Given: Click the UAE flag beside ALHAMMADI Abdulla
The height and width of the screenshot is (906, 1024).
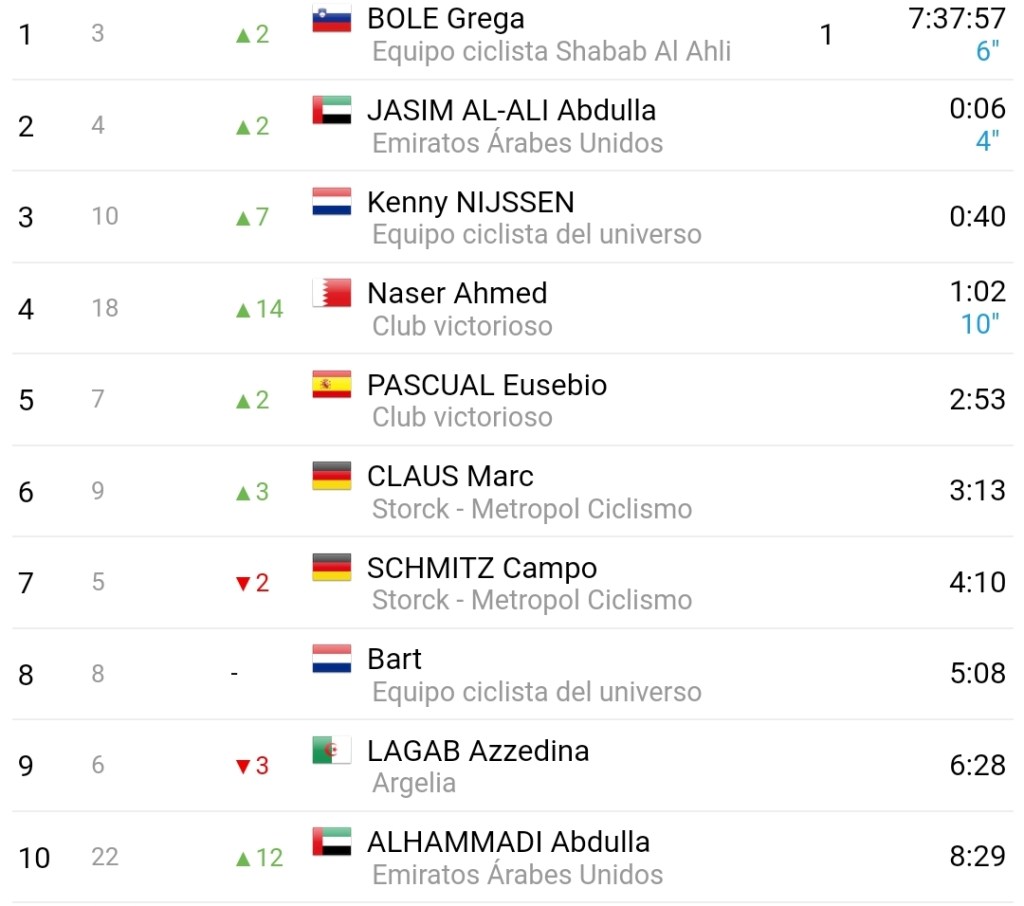Looking at the screenshot, I should coord(331,842).
